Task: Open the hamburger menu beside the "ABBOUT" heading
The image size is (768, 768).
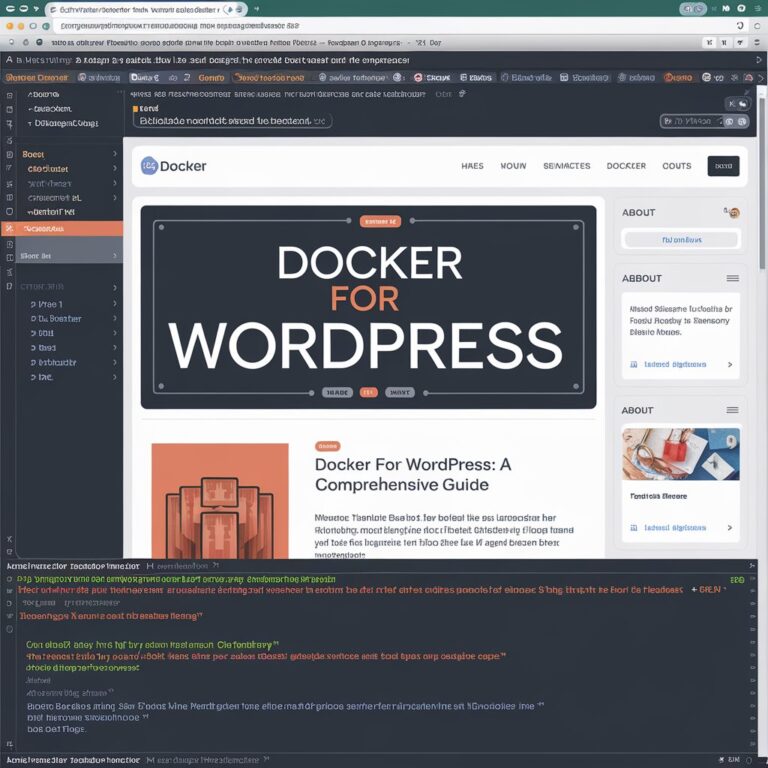Action: tap(732, 278)
